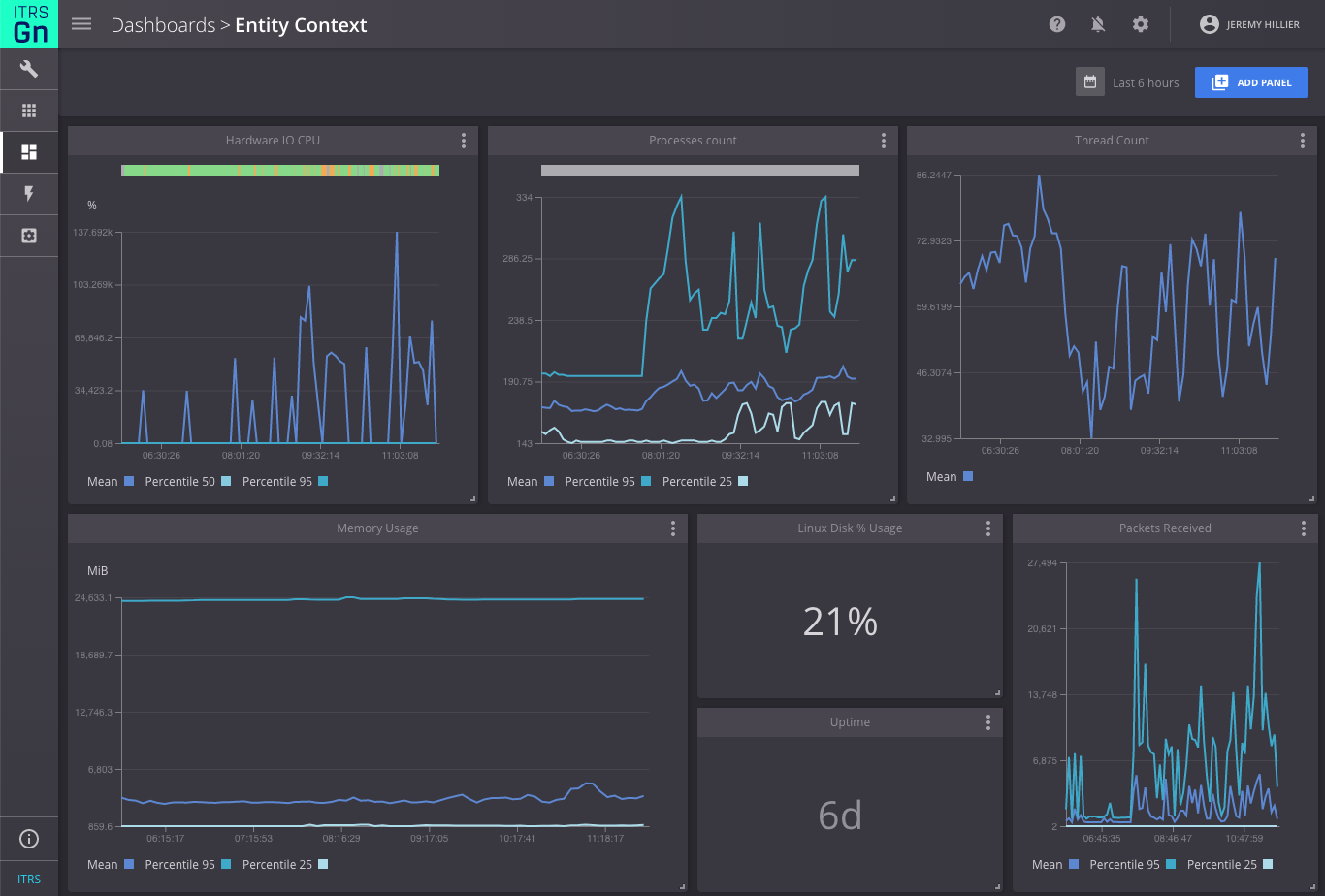Viewport: 1325px width, 896px height.
Task: Click the lightning bolt icon in the sidebar
Action: (29, 194)
